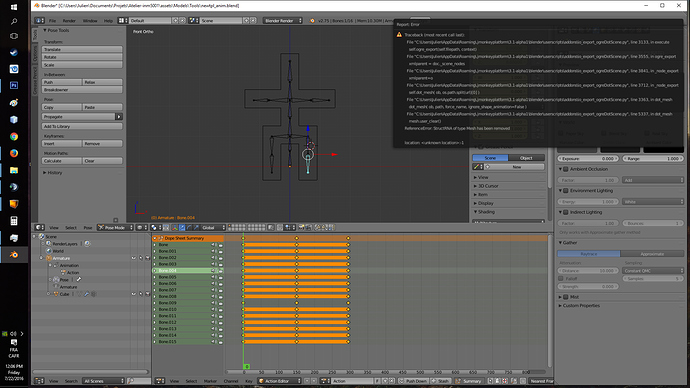Click the warning triangle in error report
This screenshot has width=690, height=388.
399,35
